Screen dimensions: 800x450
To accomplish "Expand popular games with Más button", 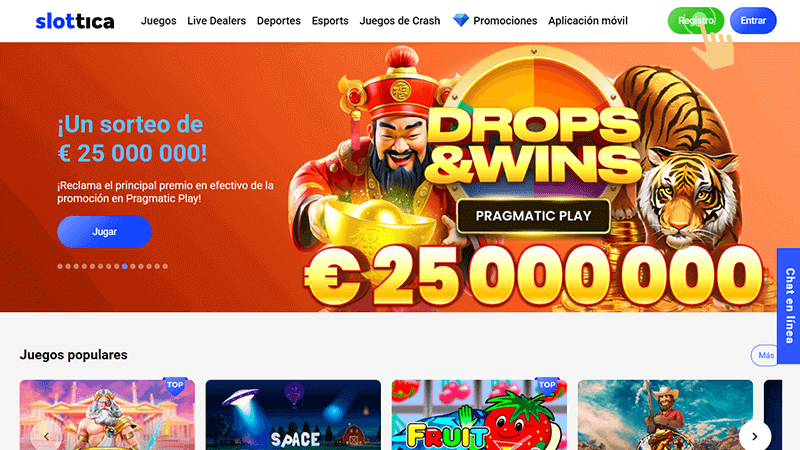I will (765, 356).
